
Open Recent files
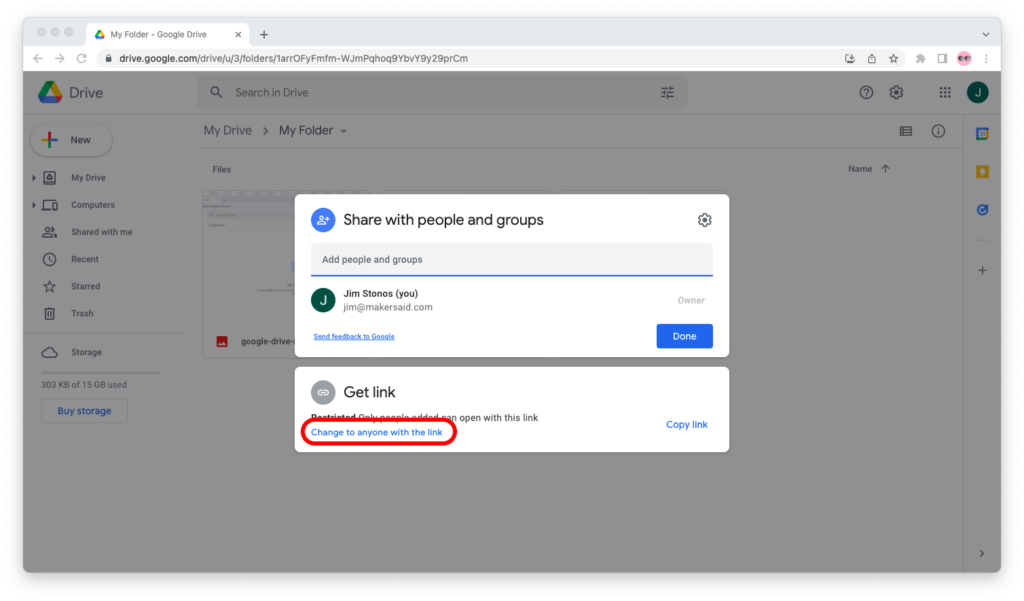[85, 259]
